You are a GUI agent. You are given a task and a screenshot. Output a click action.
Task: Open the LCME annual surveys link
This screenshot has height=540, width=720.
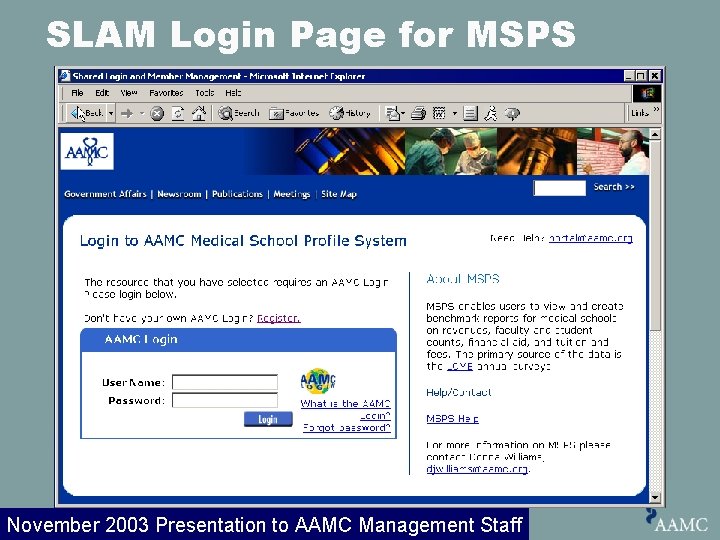click(x=460, y=366)
